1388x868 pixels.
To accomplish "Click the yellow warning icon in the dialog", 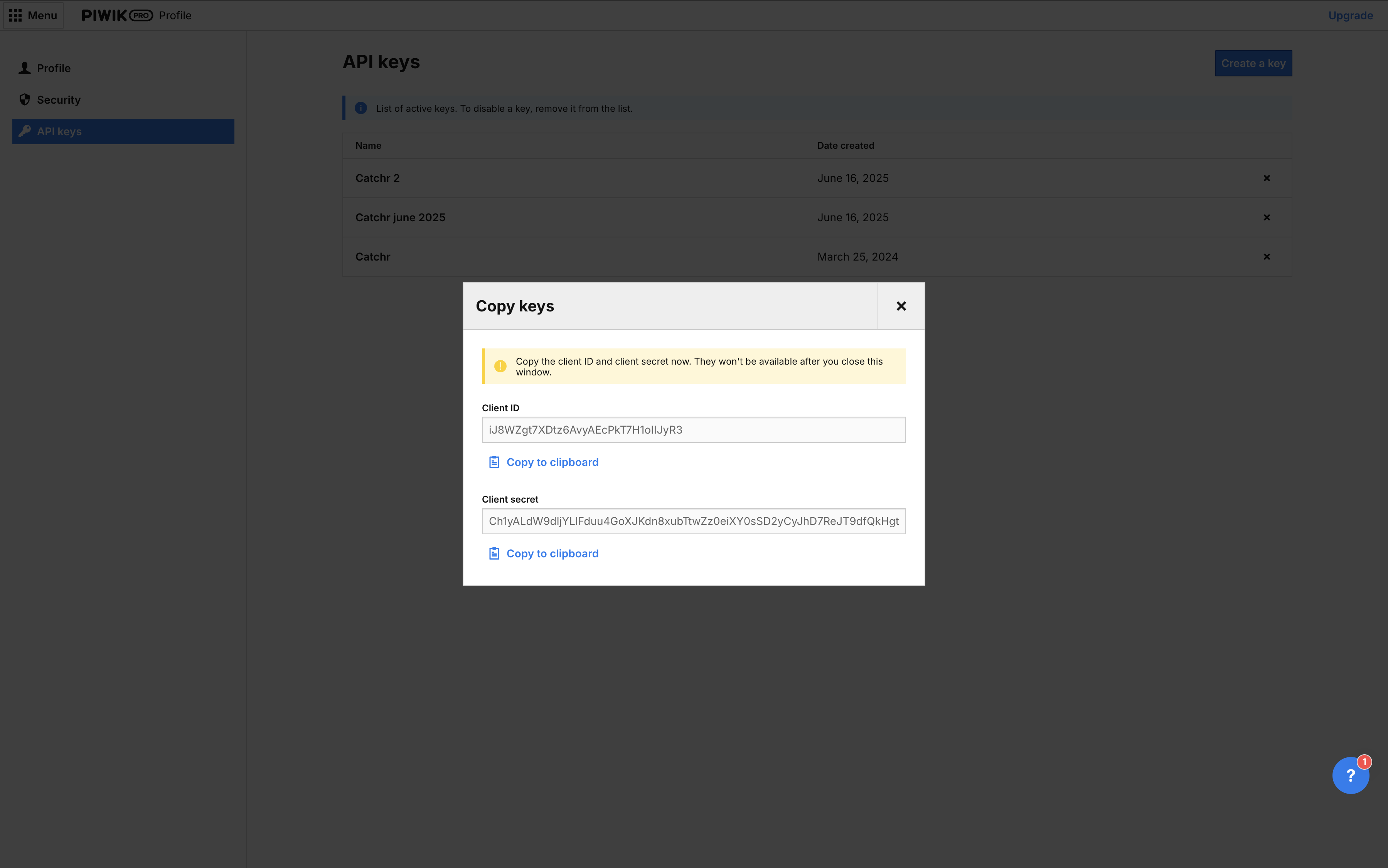I will (500, 366).
